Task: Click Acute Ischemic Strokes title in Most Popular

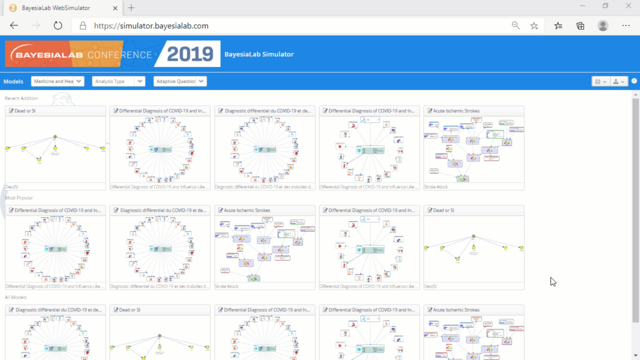Action: pyautogui.click(x=247, y=210)
